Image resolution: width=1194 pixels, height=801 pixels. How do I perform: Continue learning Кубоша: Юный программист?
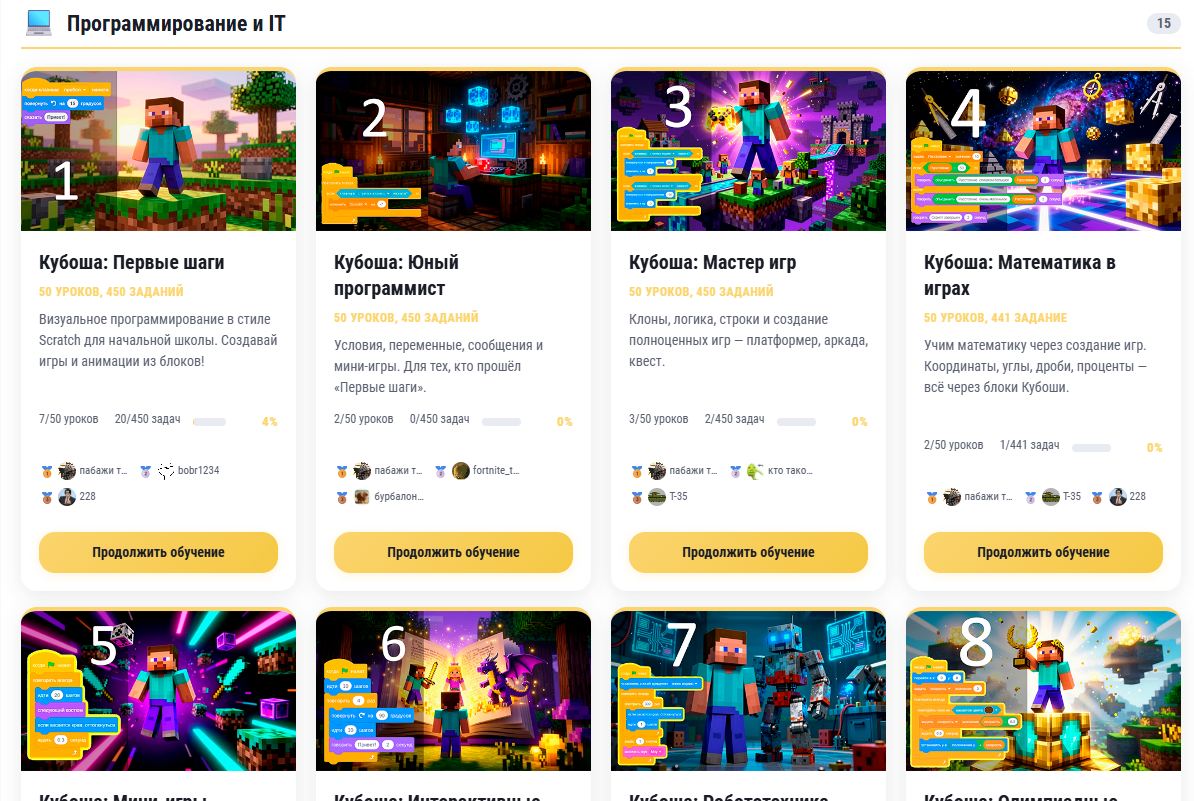click(453, 552)
